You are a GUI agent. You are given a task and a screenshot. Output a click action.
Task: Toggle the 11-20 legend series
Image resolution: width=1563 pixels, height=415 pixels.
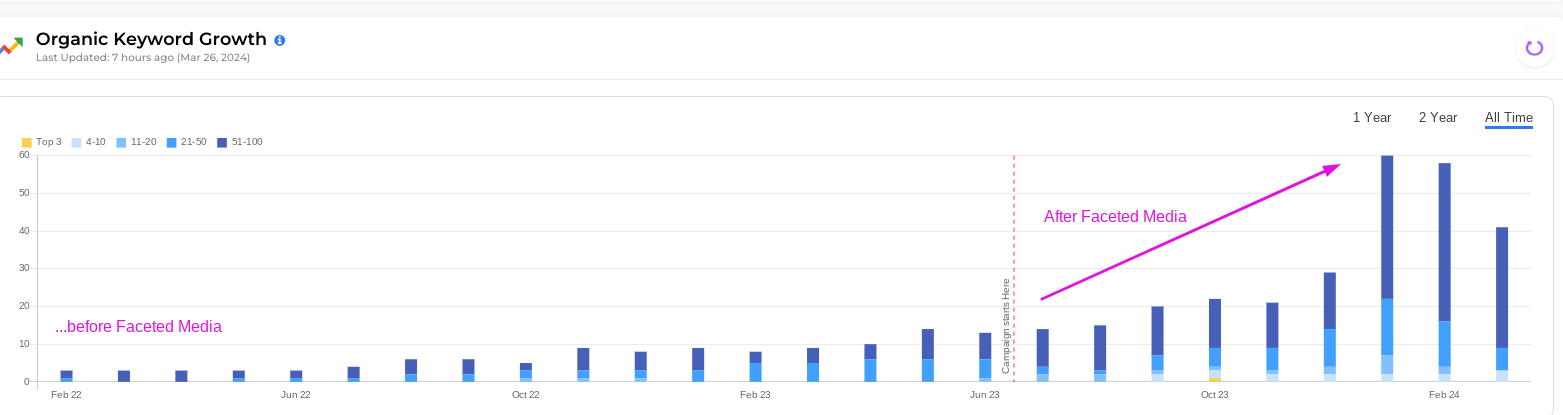[x=136, y=142]
